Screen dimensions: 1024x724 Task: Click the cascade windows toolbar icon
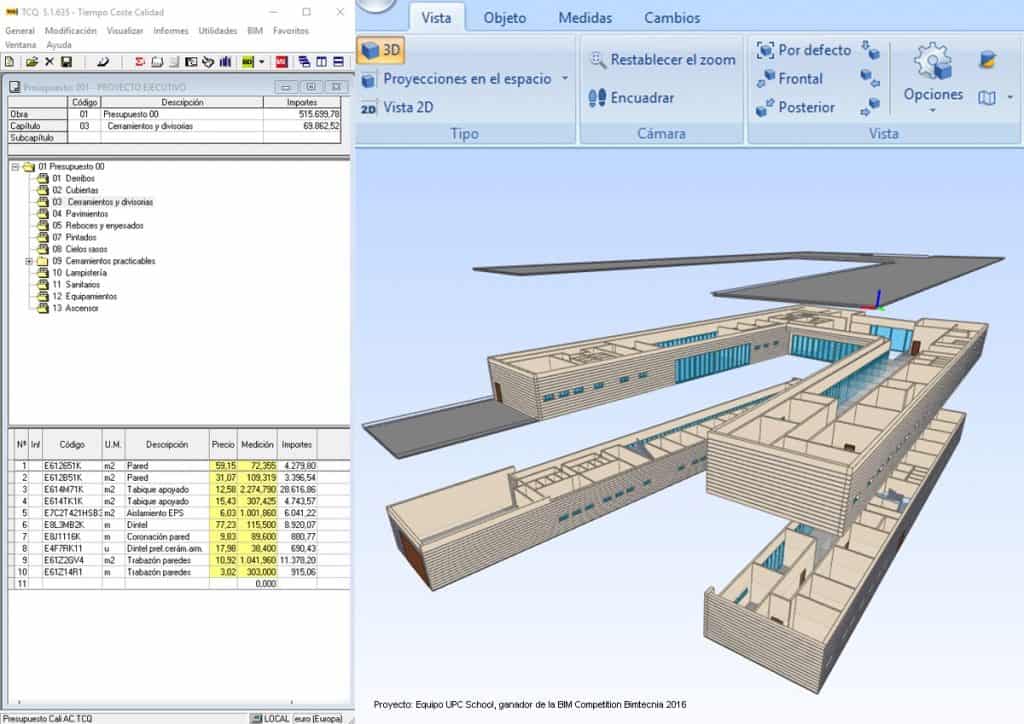pyautogui.click(x=304, y=62)
